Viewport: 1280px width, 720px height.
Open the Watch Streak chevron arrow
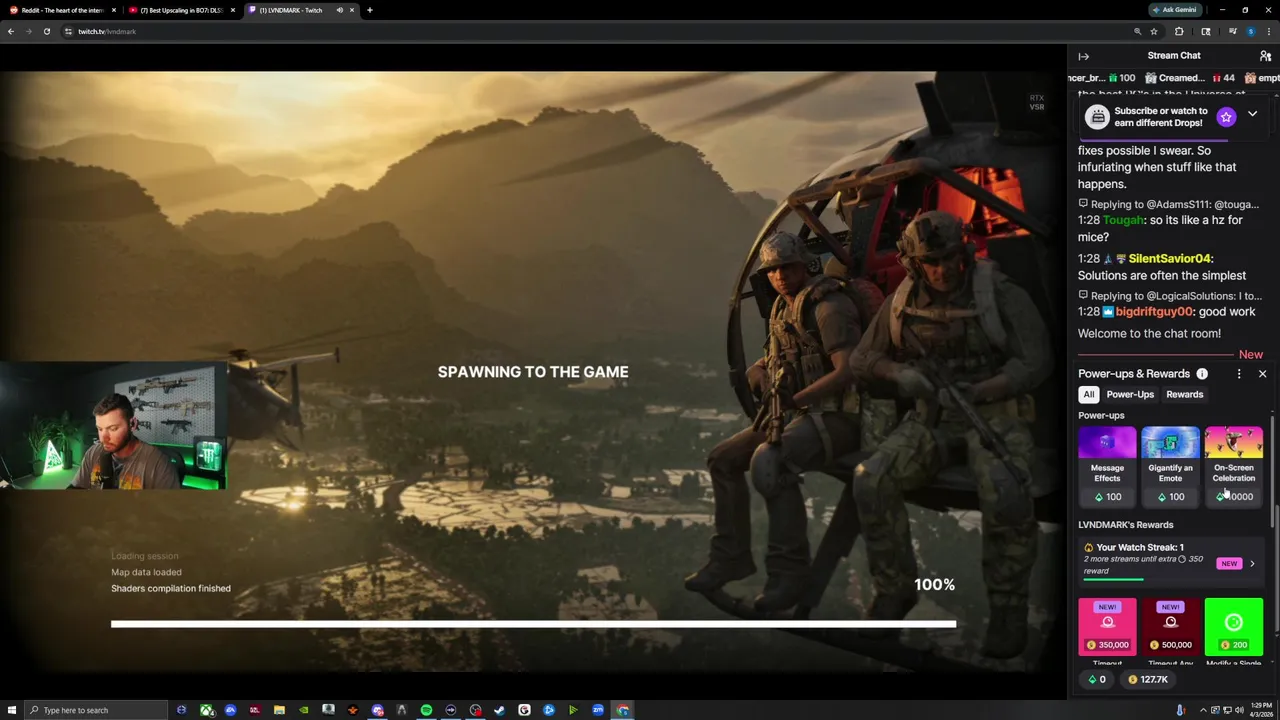coord(1252,563)
